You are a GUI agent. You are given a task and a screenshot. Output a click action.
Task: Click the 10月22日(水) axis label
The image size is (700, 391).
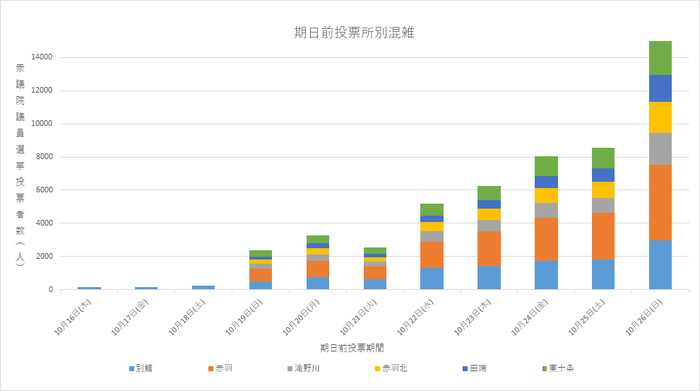click(x=416, y=317)
